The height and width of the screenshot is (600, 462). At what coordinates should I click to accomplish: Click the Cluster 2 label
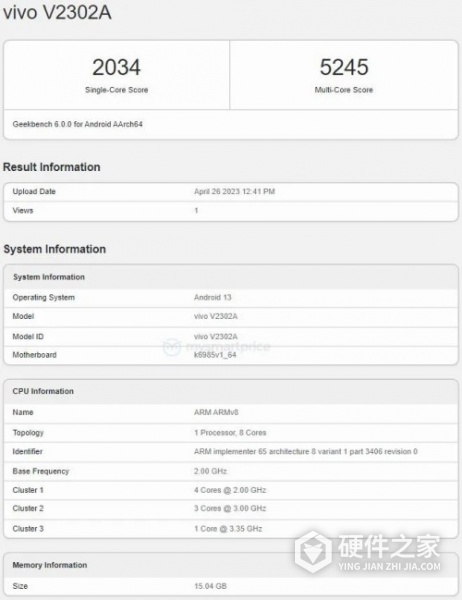(28, 509)
